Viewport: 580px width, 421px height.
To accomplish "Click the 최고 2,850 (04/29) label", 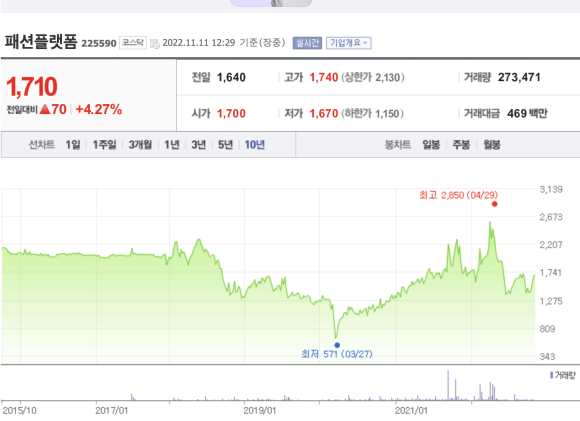I will (x=458, y=195).
